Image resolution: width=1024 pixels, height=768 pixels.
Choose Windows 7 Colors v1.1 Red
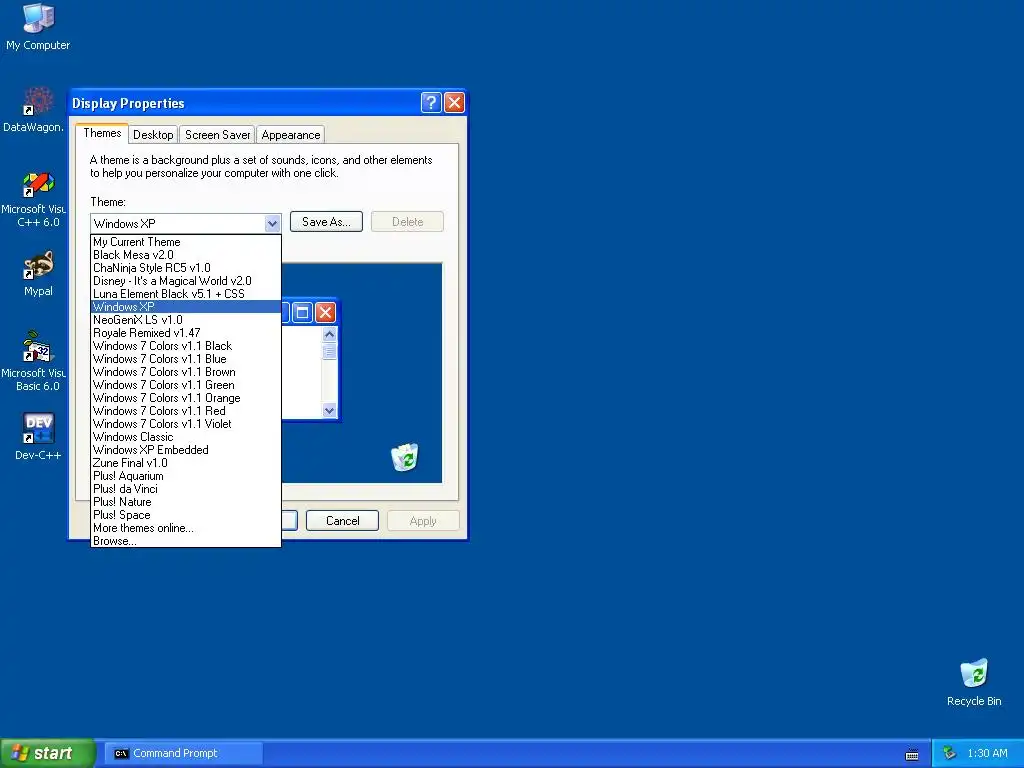click(185, 411)
